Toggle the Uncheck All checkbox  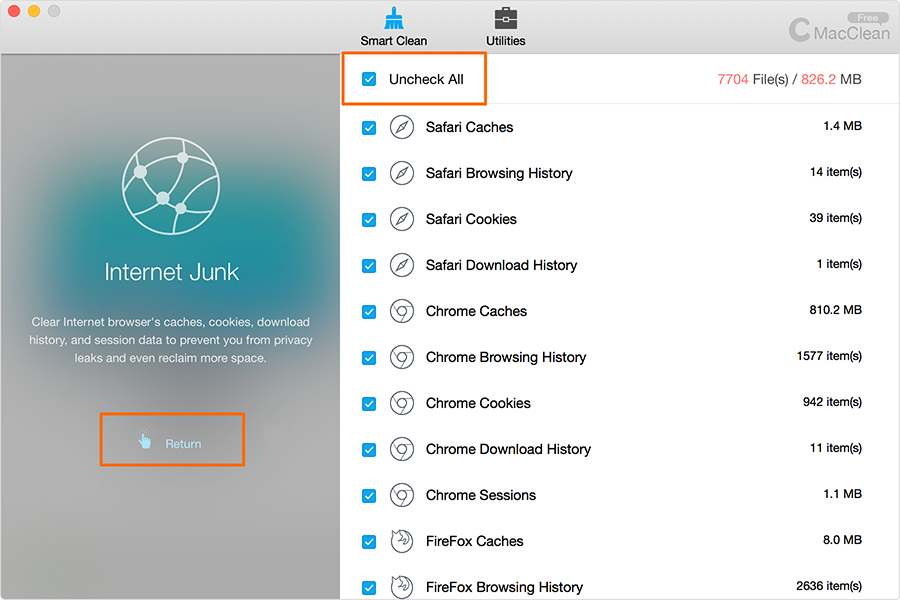coord(369,79)
